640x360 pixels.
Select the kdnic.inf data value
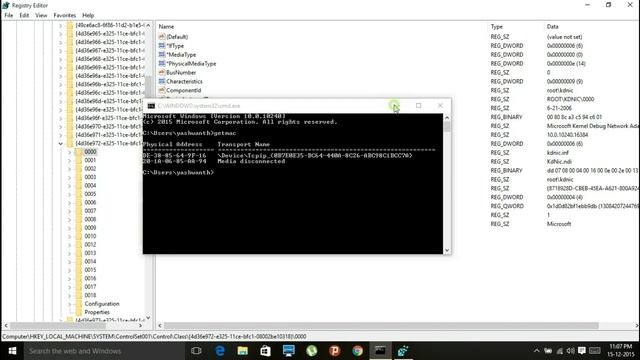point(558,153)
